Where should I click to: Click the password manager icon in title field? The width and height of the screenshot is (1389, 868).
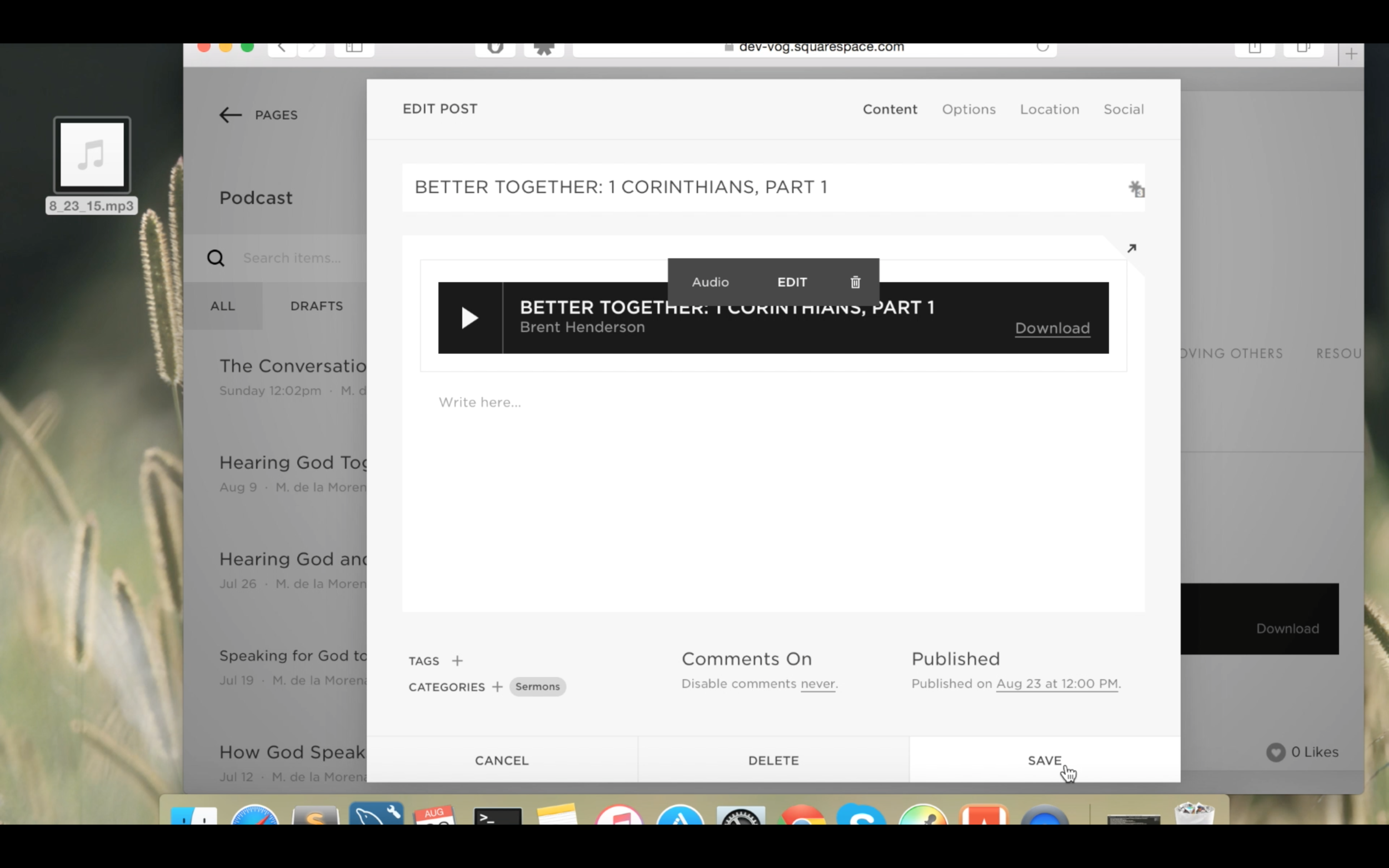pyautogui.click(x=1136, y=188)
